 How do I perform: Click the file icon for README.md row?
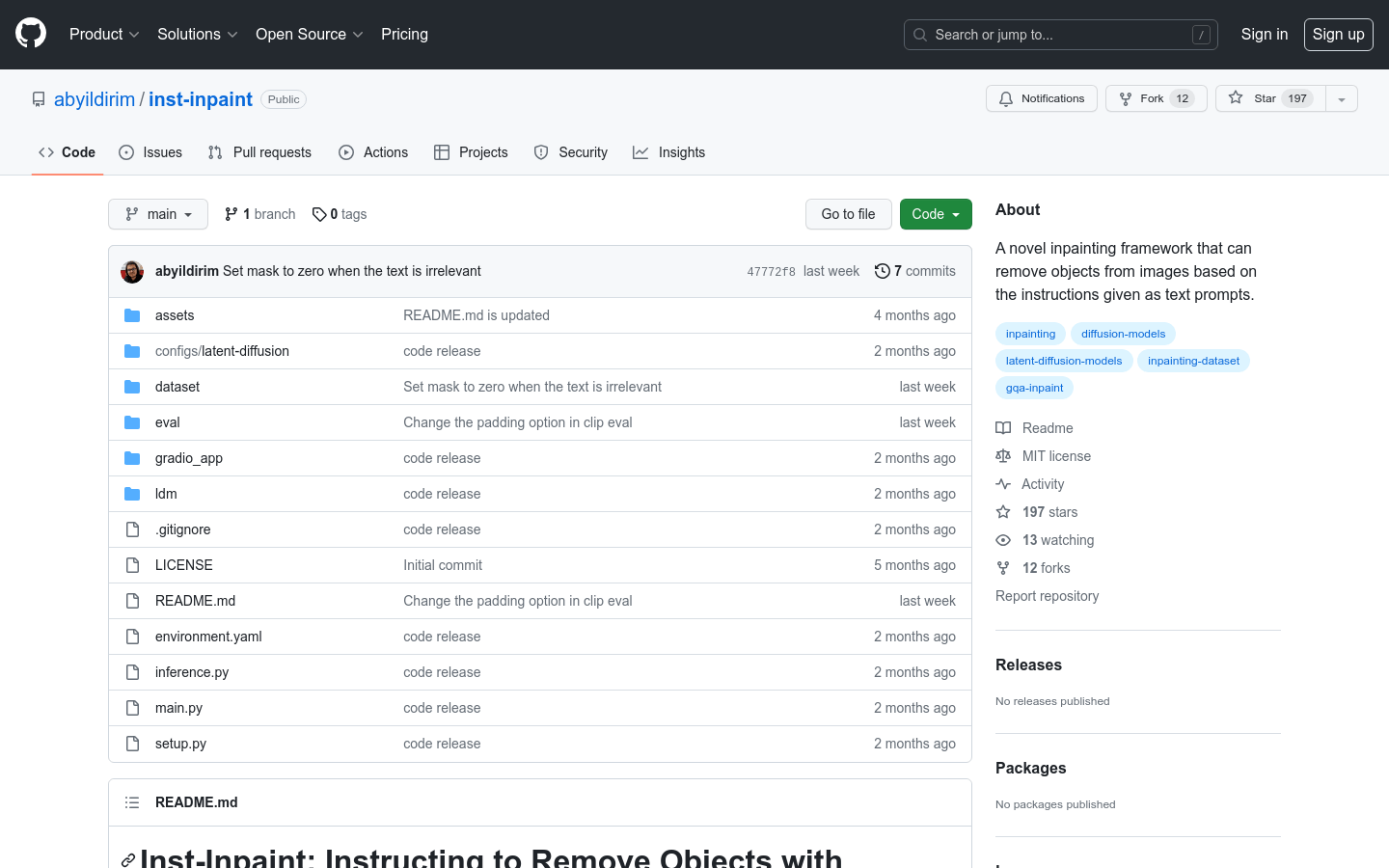pos(132,601)
